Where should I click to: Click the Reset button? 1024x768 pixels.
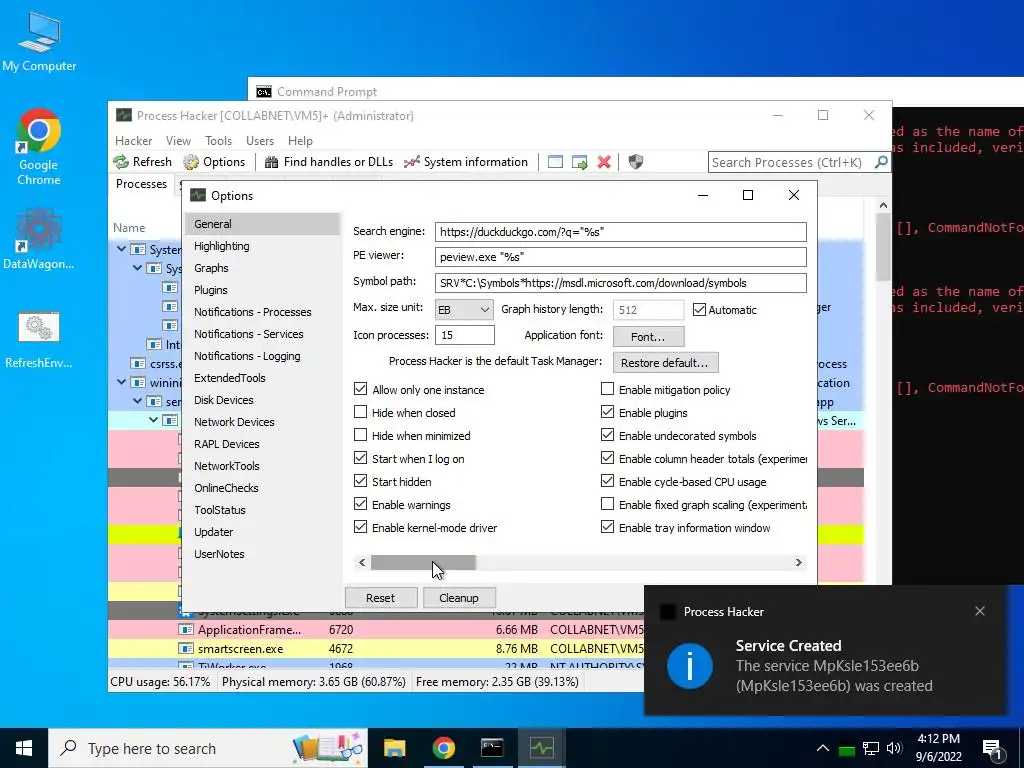click(381, 598)
